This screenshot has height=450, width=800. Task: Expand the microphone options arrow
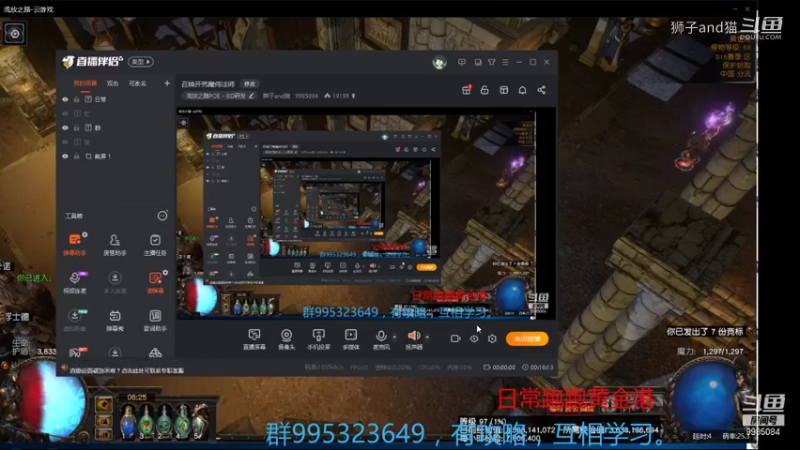tap(394, 337)
